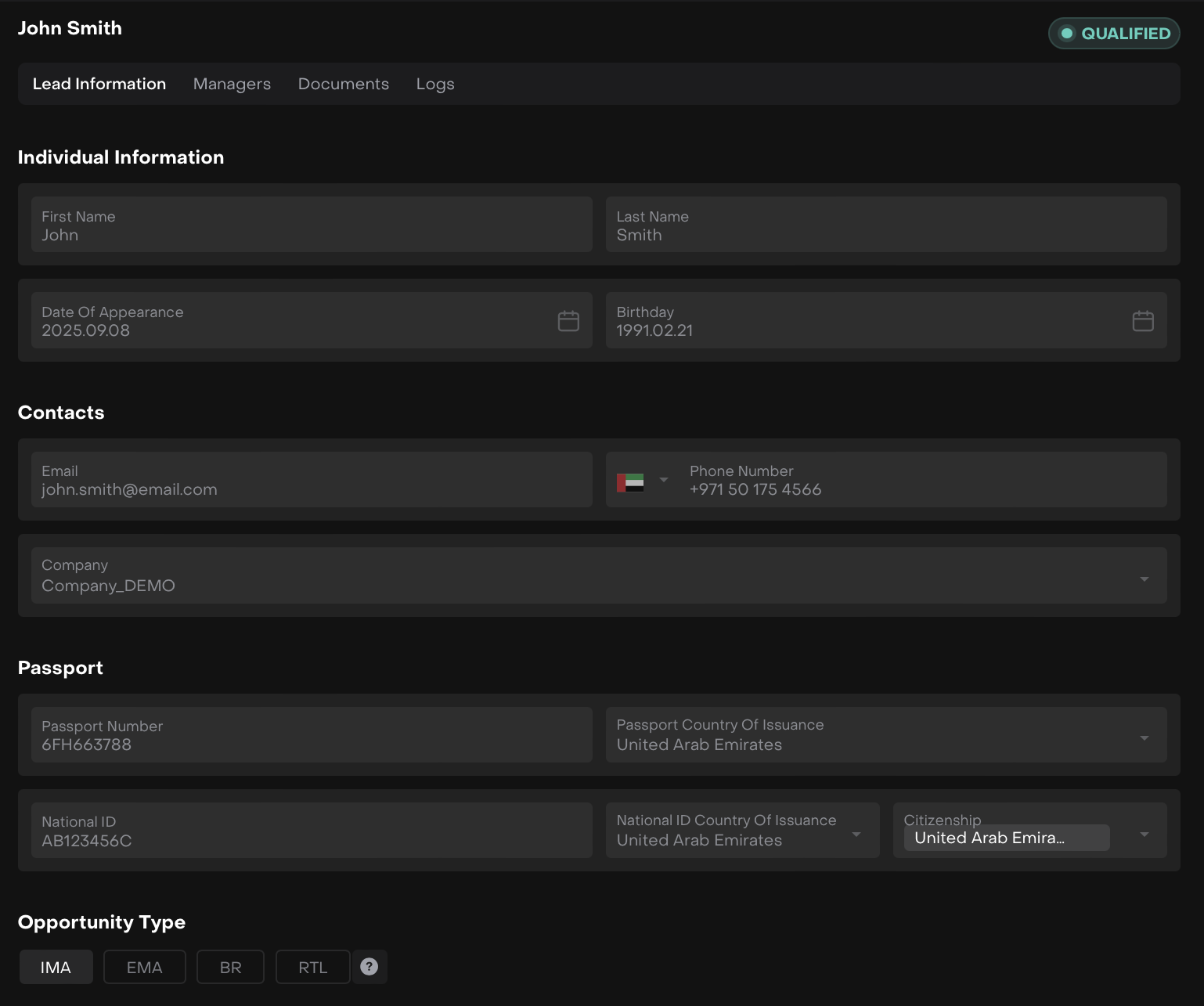Image resolution: width=1204 pixels, height=1006 pixels.
Task: Open the Citizenship dropdown arrow
Action: tap(1144, 835)
